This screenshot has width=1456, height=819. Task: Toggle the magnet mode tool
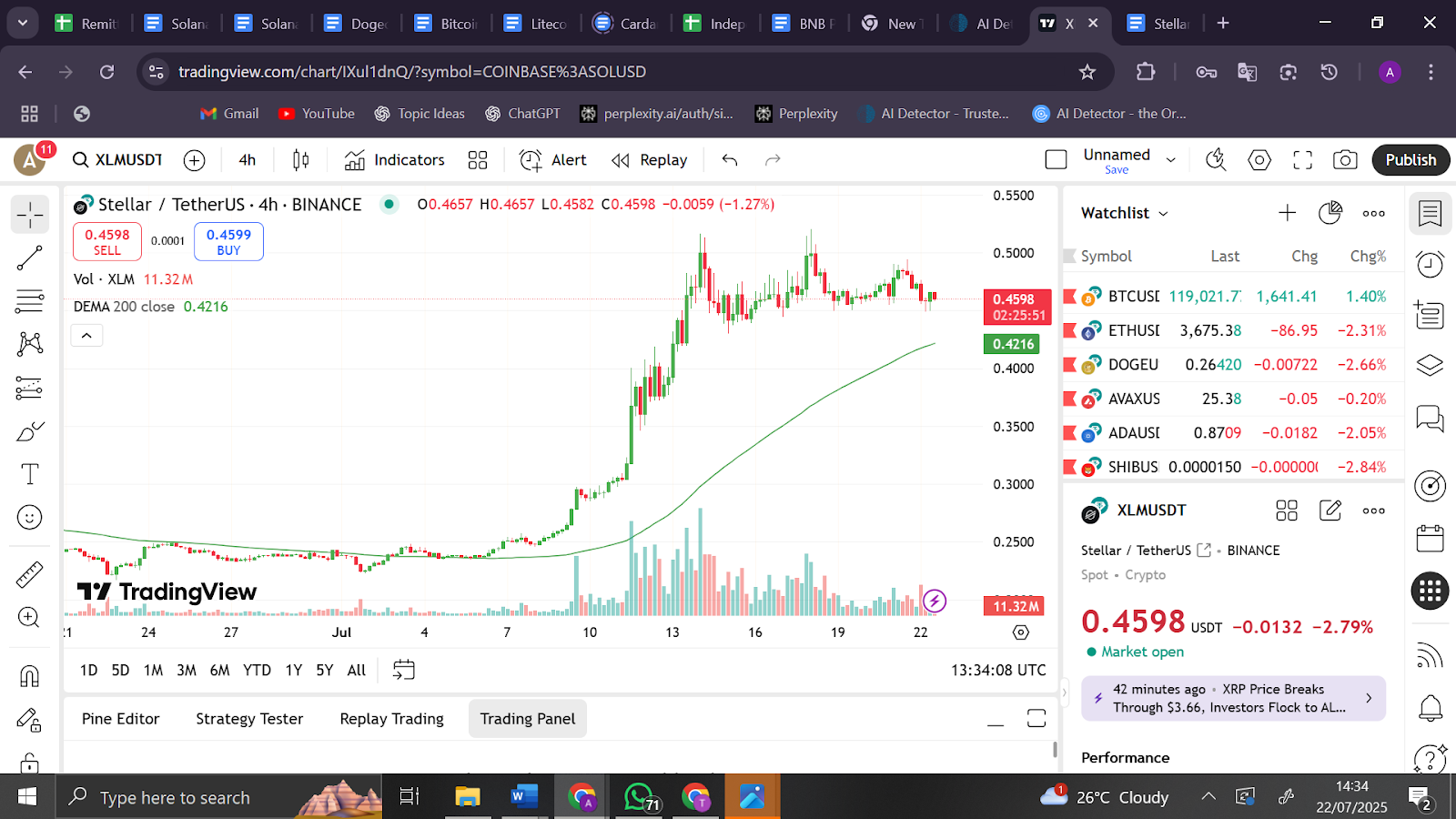[29, 676]
